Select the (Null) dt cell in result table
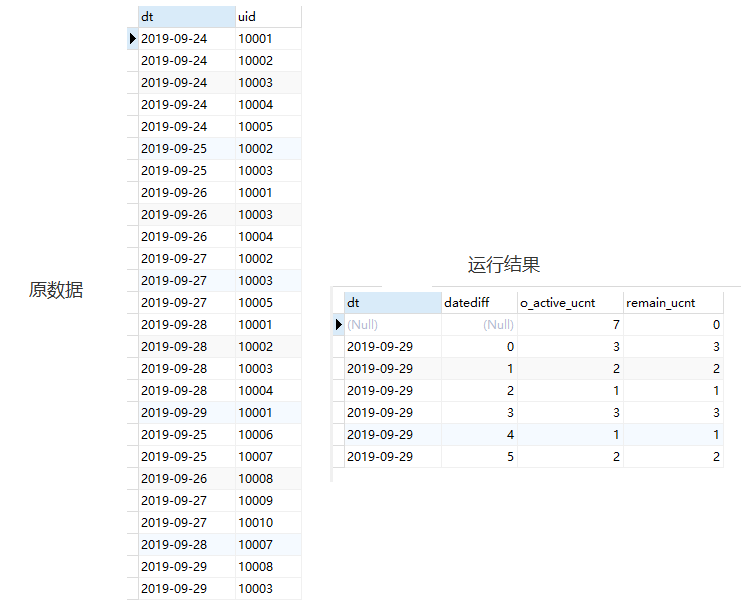Image resolution: width=741 pixels, height=605 pixels. point(393,325)
